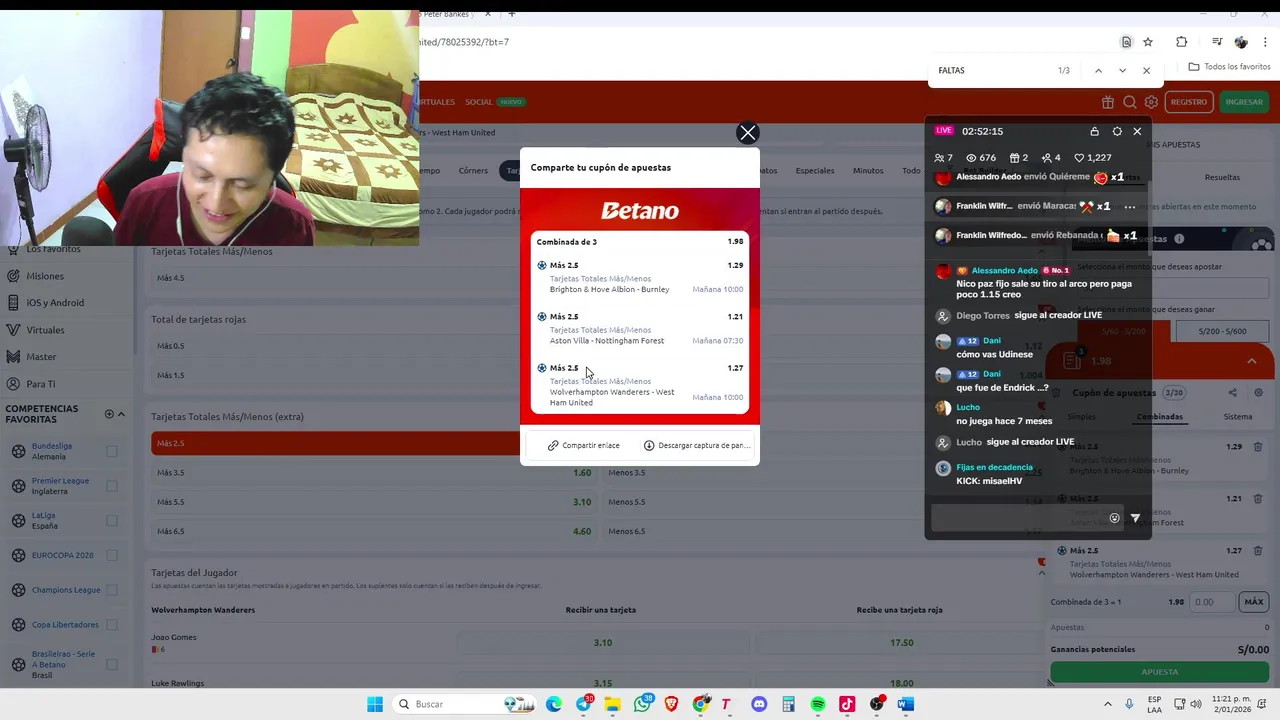Collapse the Competencias Favoritas section

tap(121, 414)
